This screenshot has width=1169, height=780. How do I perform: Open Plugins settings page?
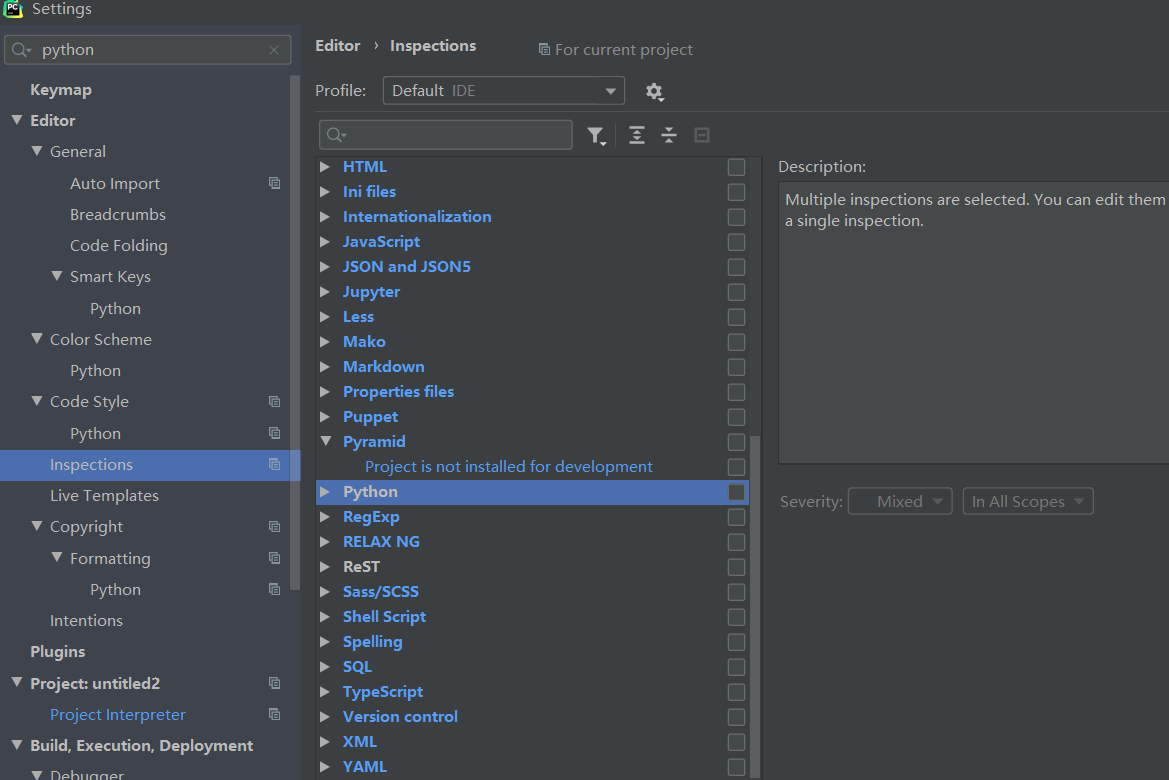click(57, 652)
